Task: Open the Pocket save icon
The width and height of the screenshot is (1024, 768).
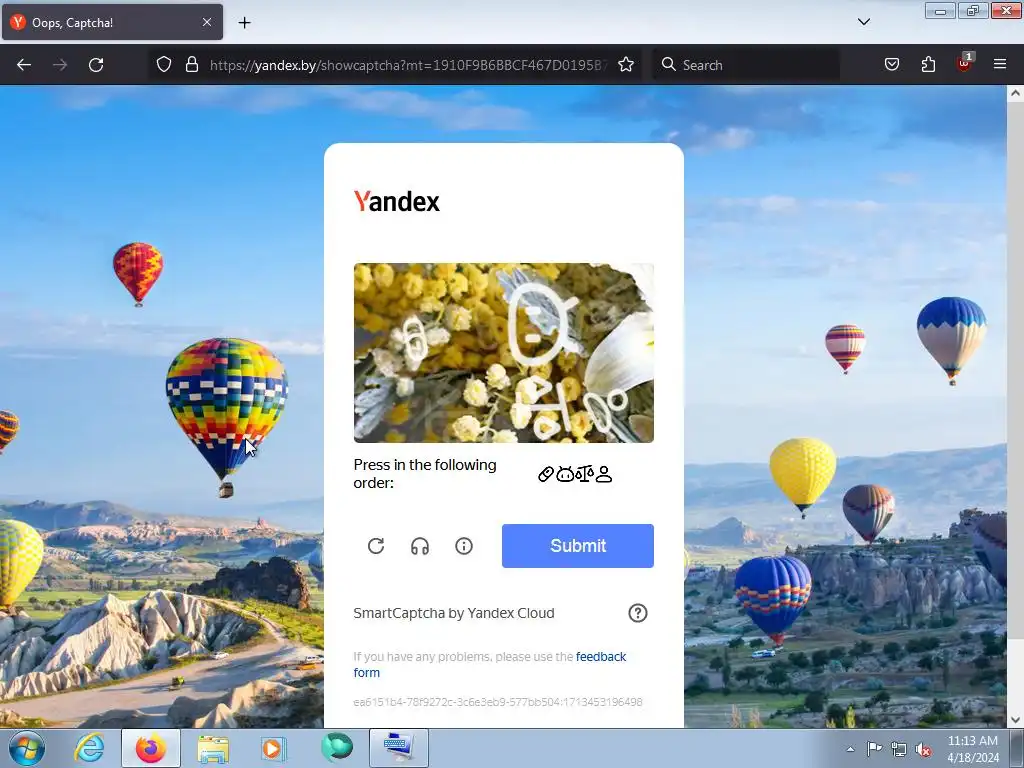Action: point(891,64)
